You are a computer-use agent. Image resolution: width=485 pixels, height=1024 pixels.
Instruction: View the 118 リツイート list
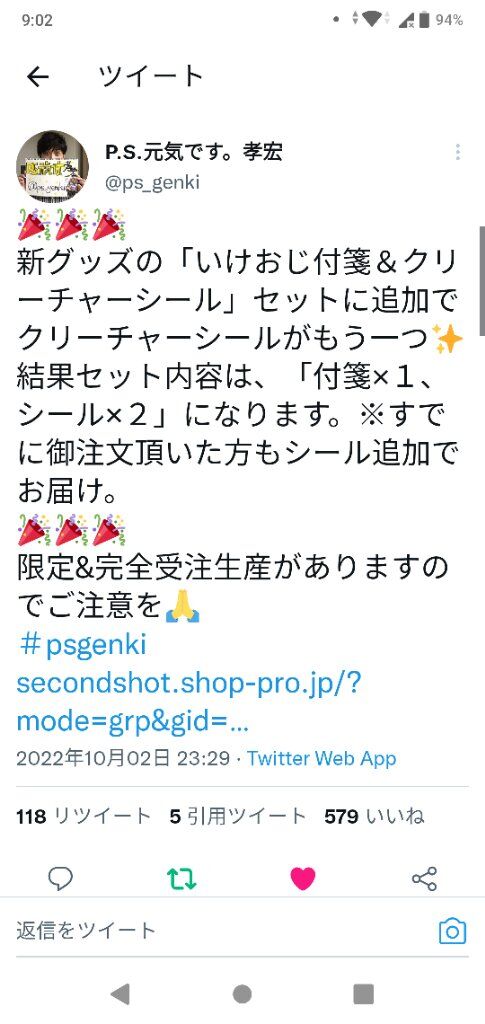[84, 816]
